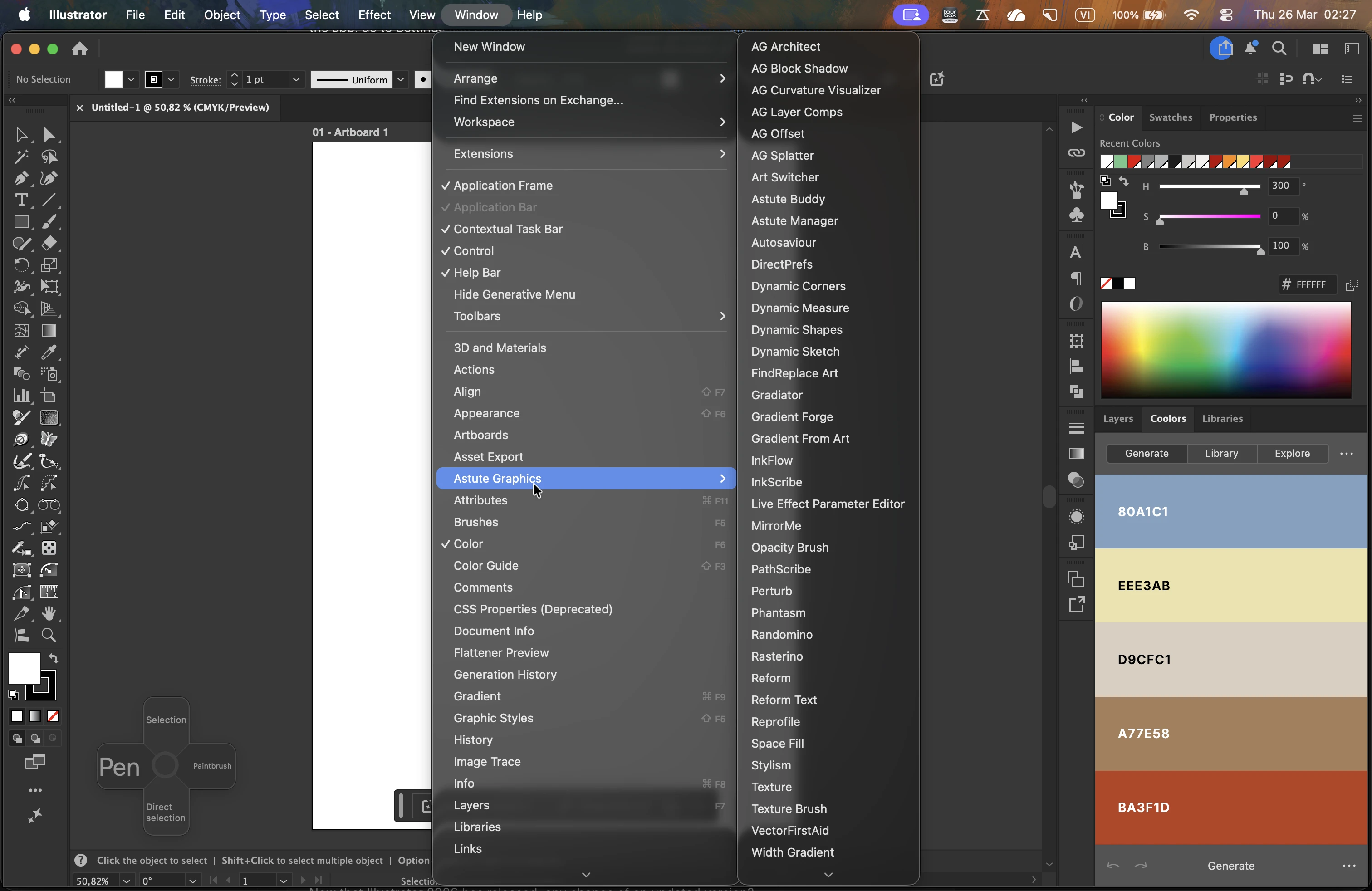Select the Hand tool
The image size is (1372, 891).
49,613
